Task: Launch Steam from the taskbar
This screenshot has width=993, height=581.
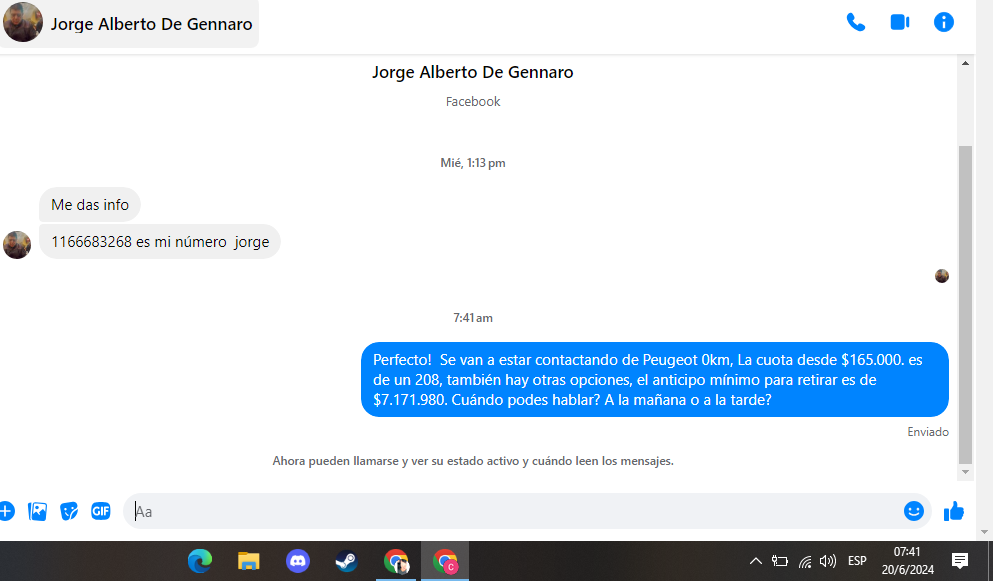Action: [x=346, y=561]
